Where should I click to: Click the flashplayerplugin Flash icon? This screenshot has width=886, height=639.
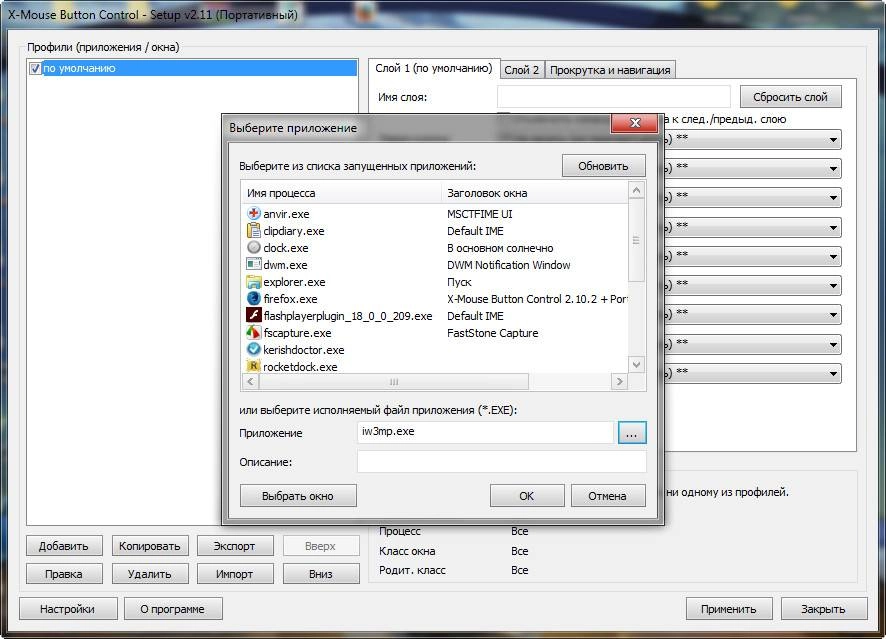(254, 315)
